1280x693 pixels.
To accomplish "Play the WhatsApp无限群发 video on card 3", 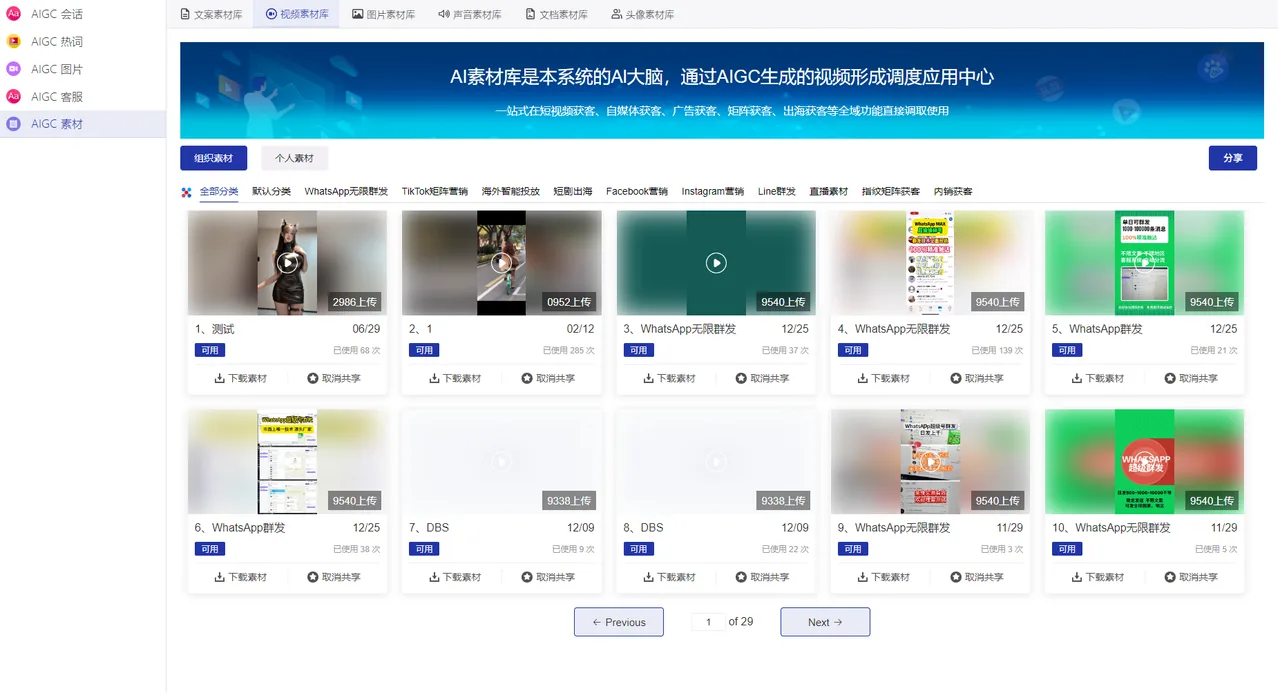I will tap(715, 263).
